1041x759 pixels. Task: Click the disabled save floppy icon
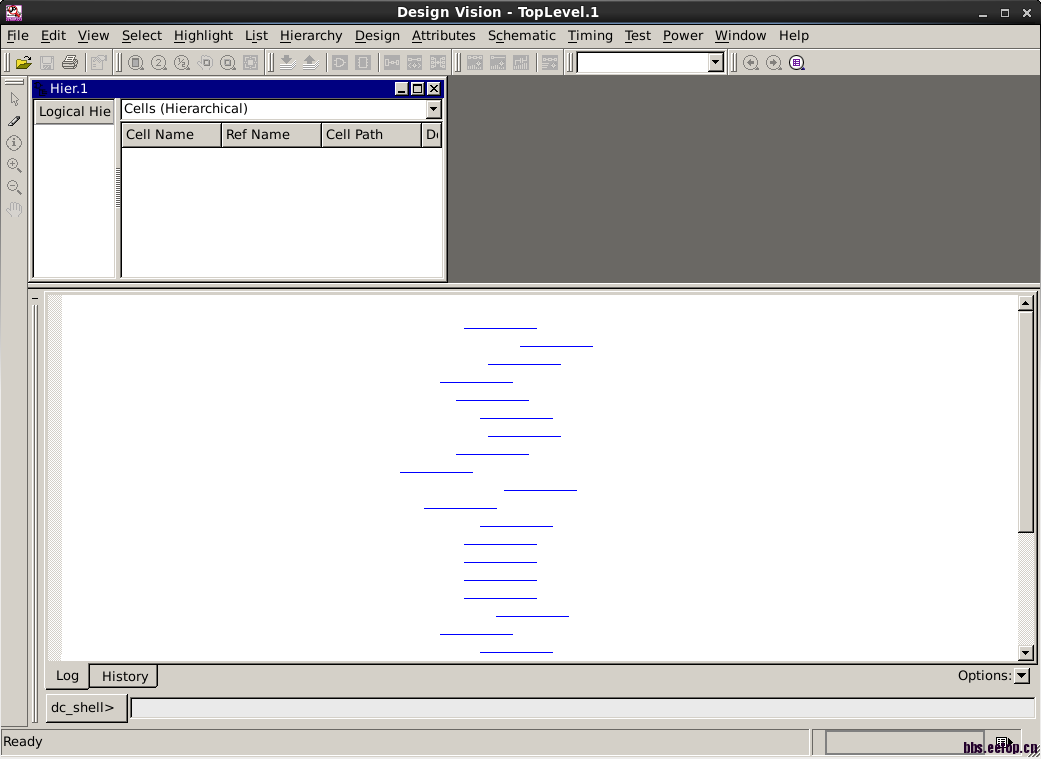coord(46,62)
